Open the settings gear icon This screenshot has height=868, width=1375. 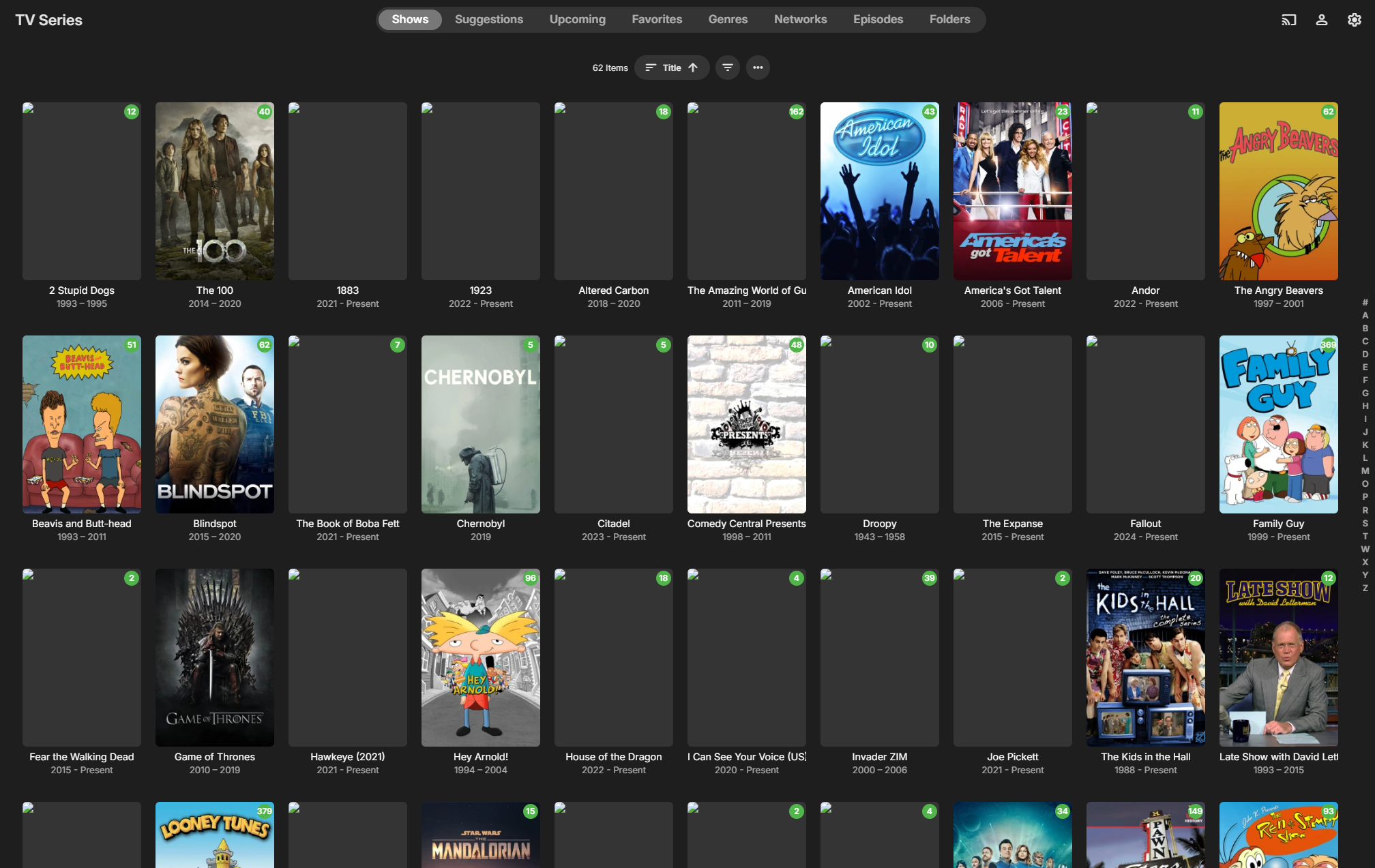(1354, 20)
